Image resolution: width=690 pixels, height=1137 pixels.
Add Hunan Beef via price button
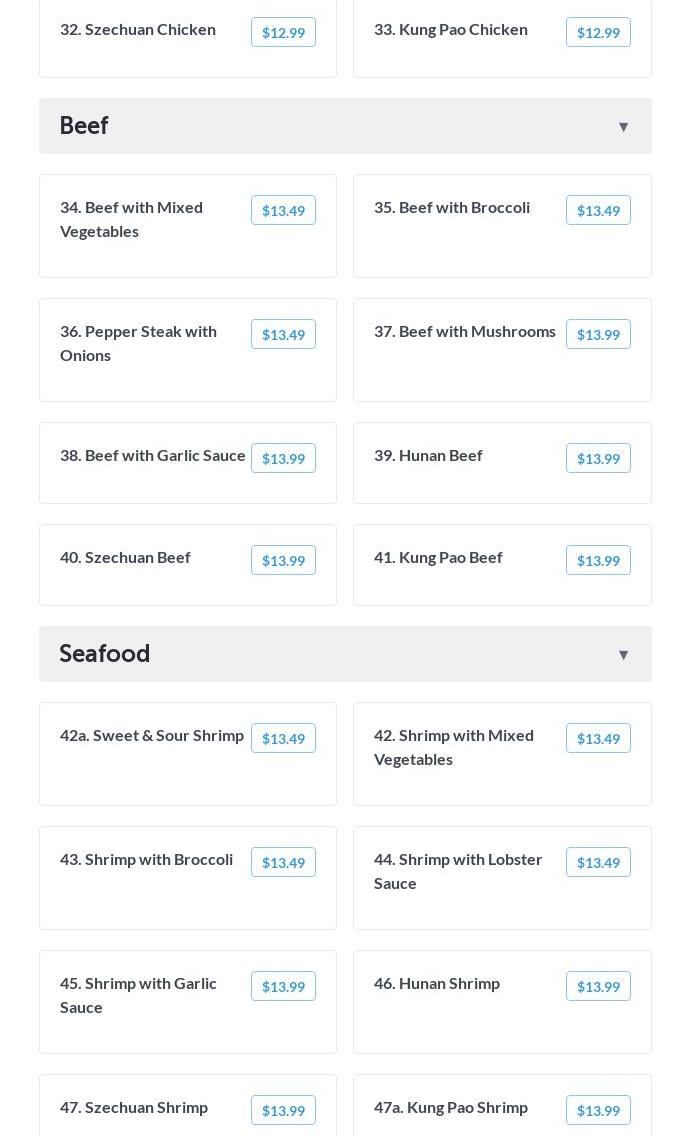(598, 458)
